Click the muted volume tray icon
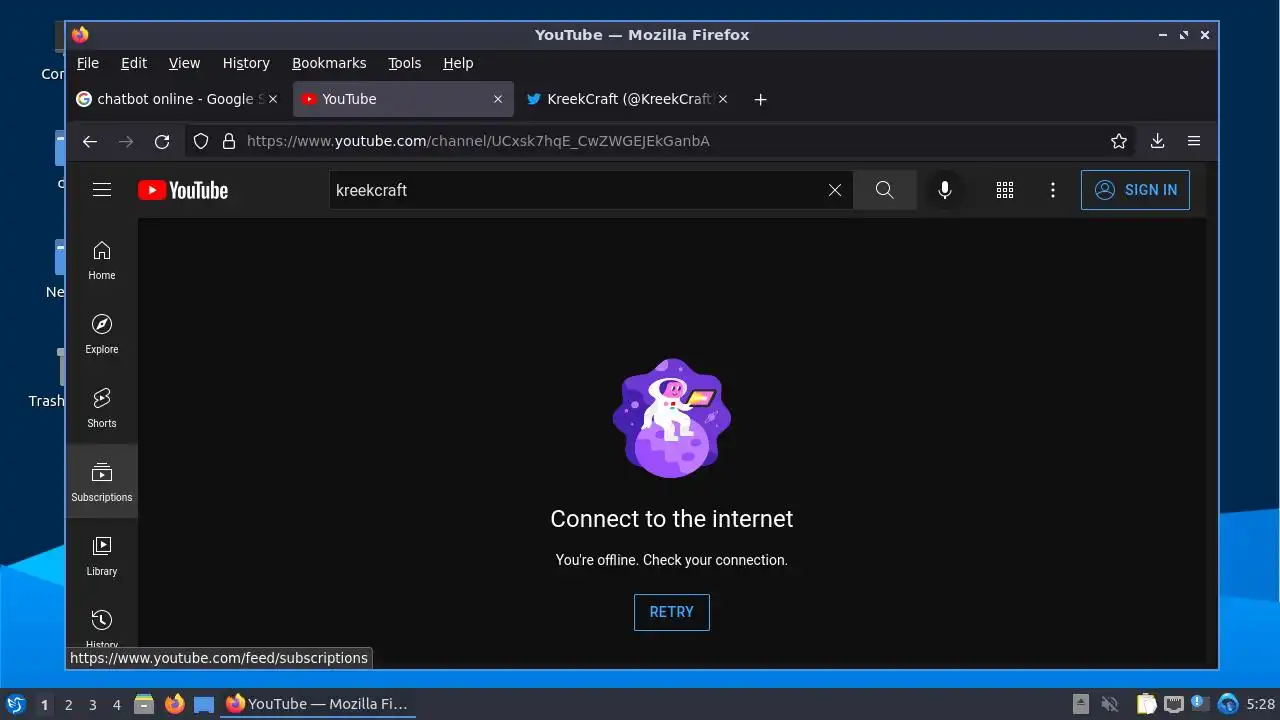 click(x=1109, y=704)
